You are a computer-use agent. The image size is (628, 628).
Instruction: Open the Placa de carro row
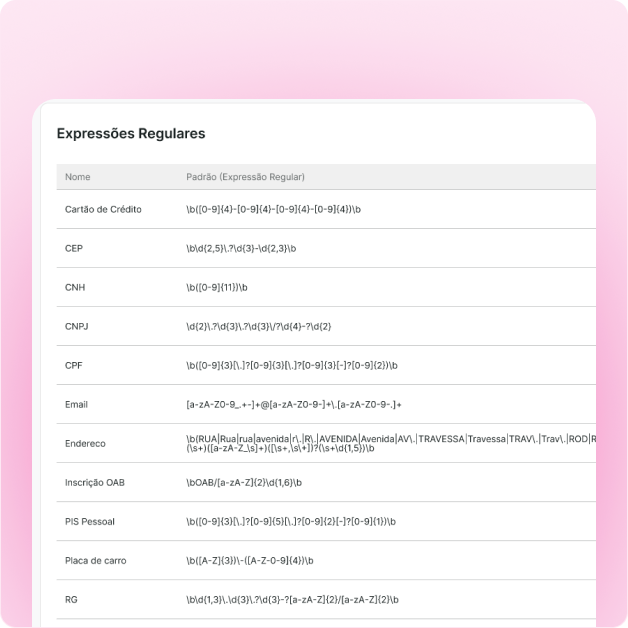click(96, 560)
